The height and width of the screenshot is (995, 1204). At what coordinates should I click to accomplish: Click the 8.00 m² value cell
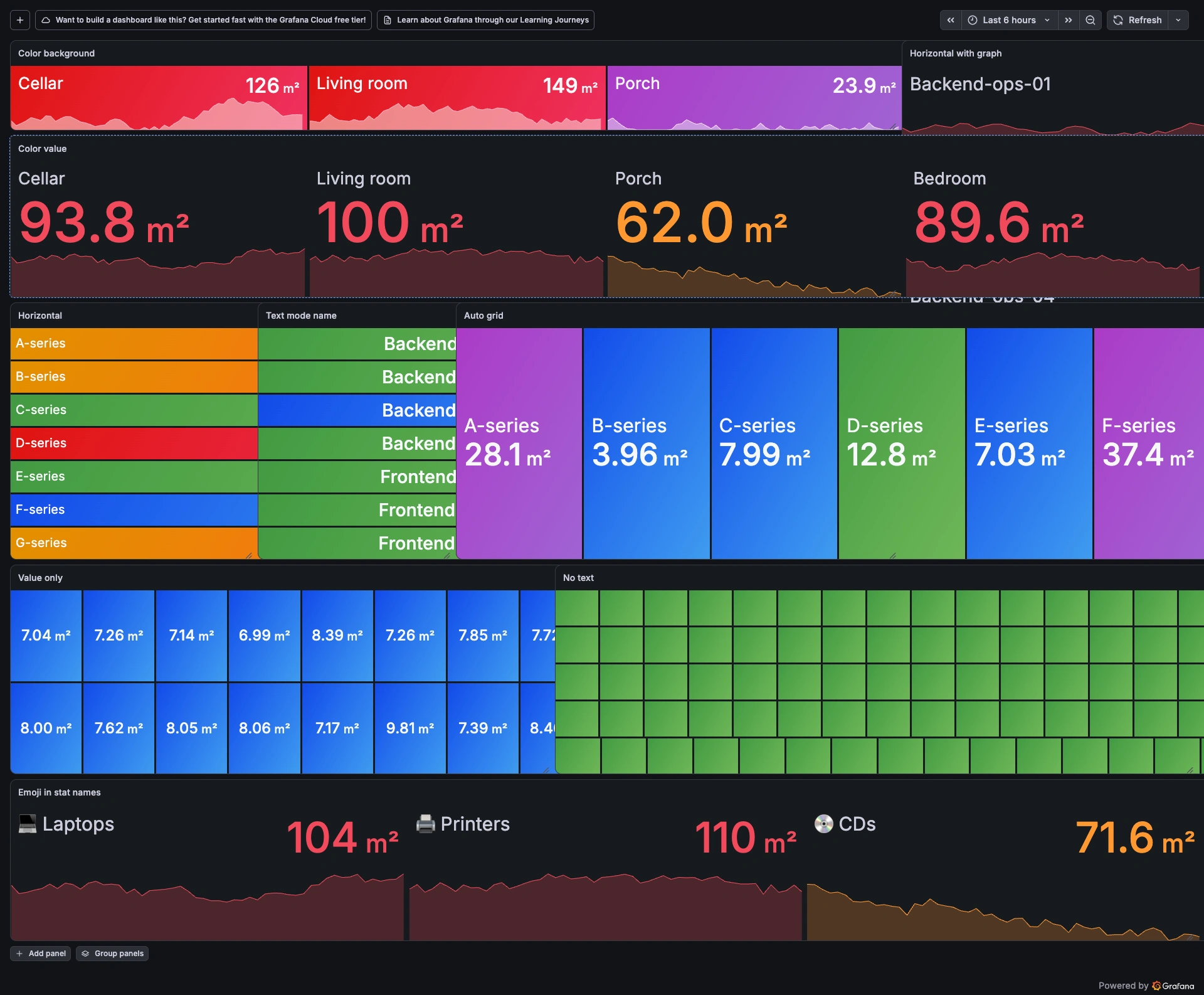click(46, 728)
